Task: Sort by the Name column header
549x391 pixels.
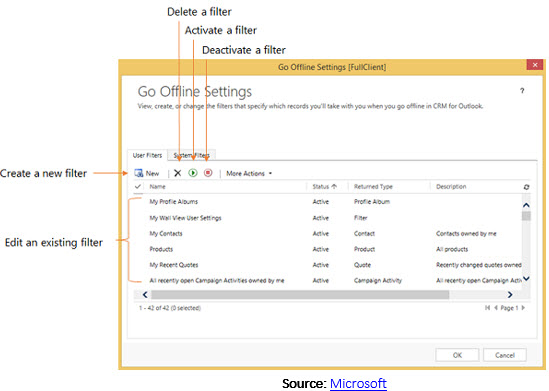Action: [158, 187]
